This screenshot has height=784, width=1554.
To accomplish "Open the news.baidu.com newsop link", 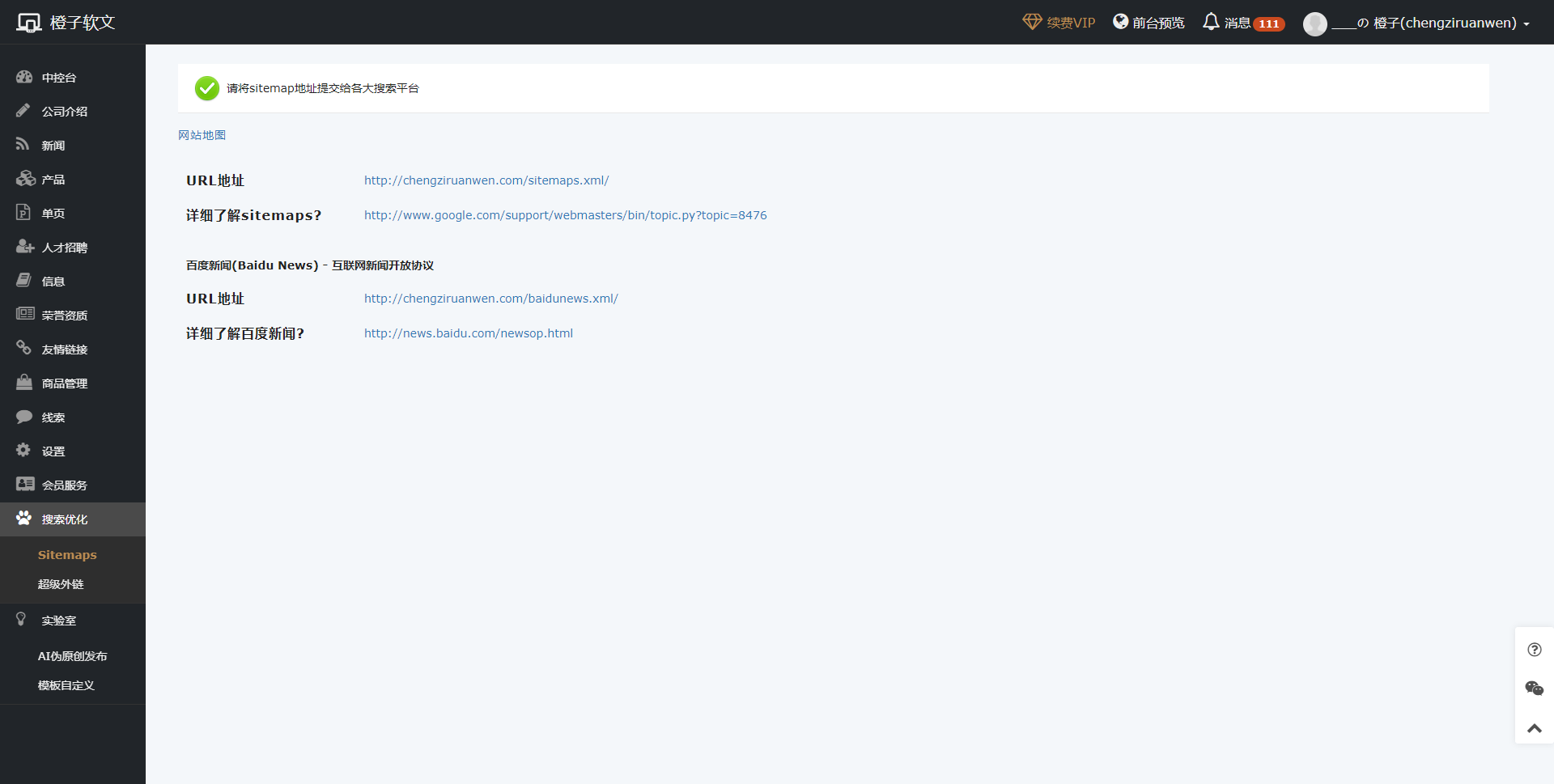I will (x=469, y=333).
